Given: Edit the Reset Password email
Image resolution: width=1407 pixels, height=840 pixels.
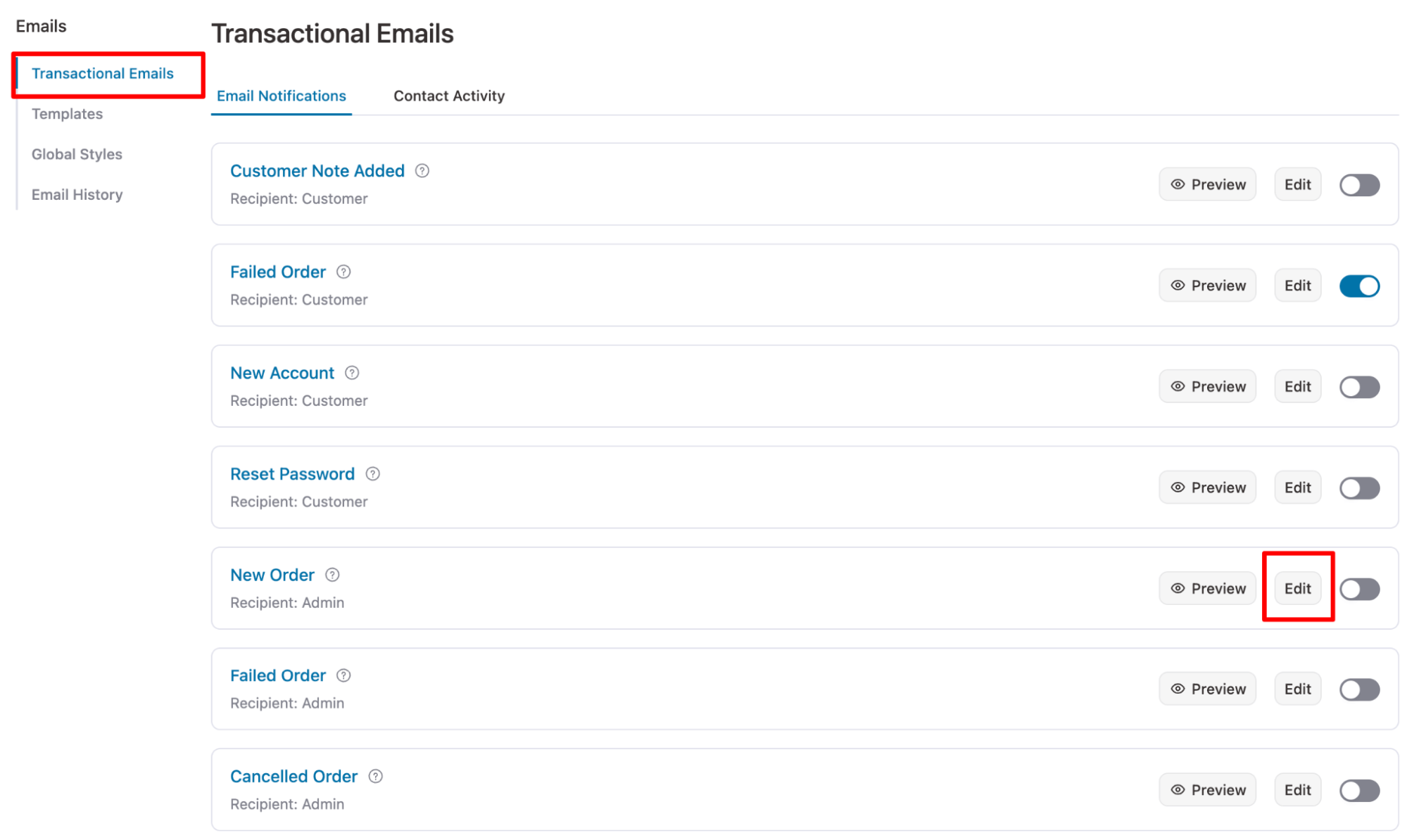Looking at the screenshot, I should [x=1297, y=488].
